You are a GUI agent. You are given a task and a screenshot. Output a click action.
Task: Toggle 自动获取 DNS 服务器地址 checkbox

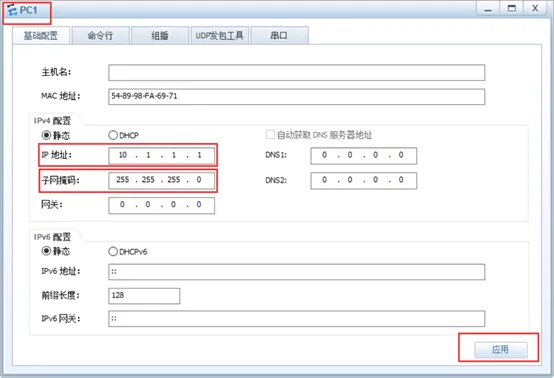click(x=270, y=135)
